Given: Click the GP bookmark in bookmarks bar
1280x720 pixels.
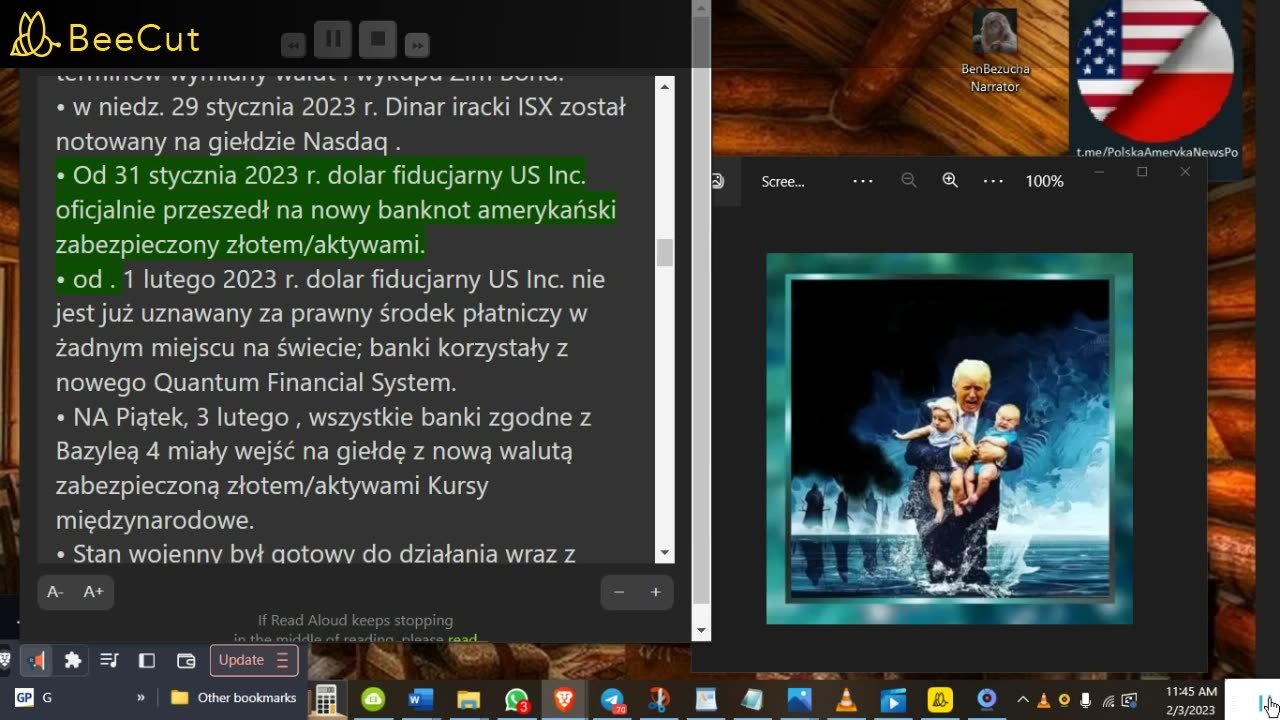Looking at the screenshot, I should point(33,697).
